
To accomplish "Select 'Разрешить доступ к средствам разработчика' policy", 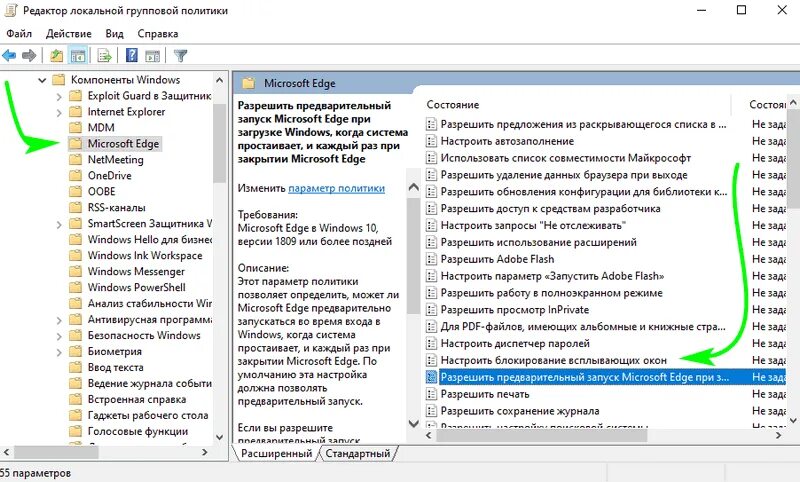I will (x=551, y=209).
